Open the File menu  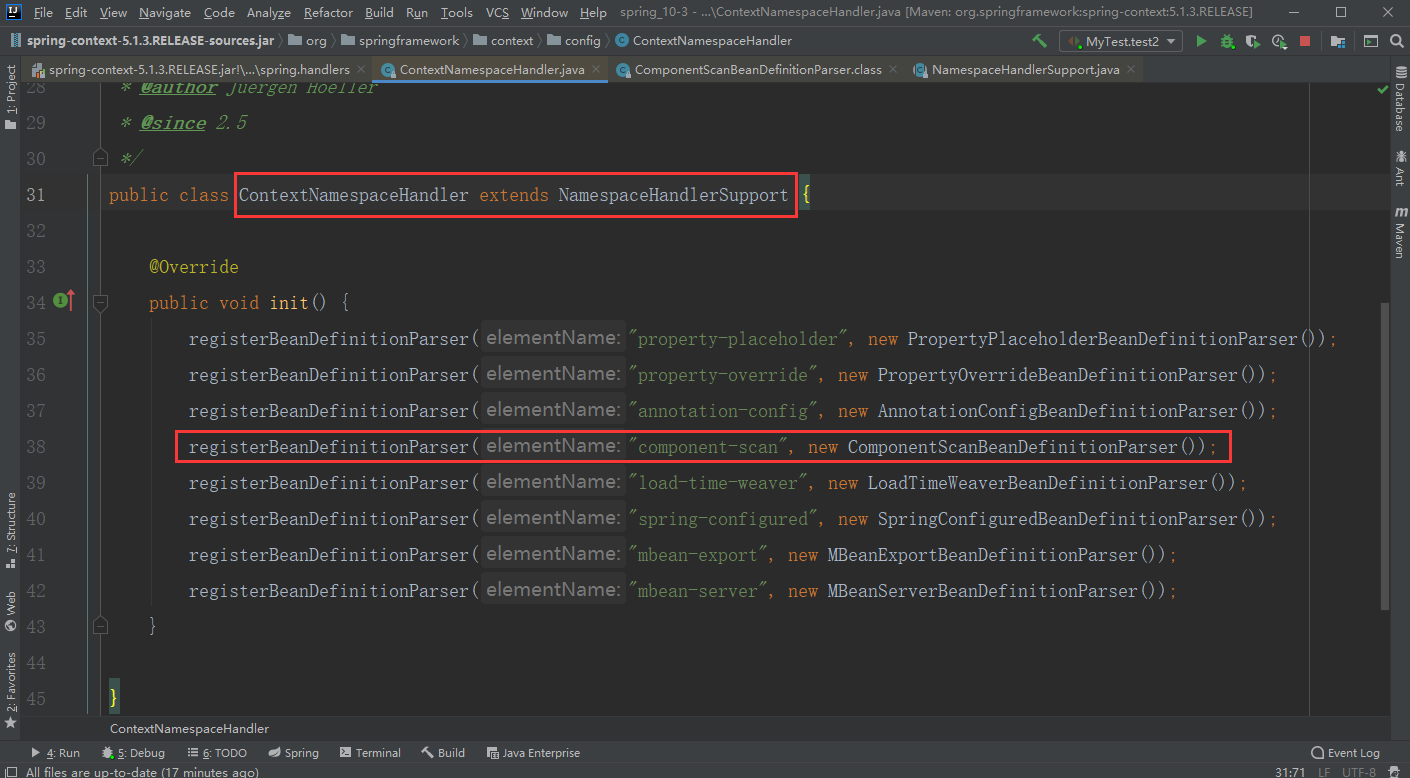click(x=43, y=13)
